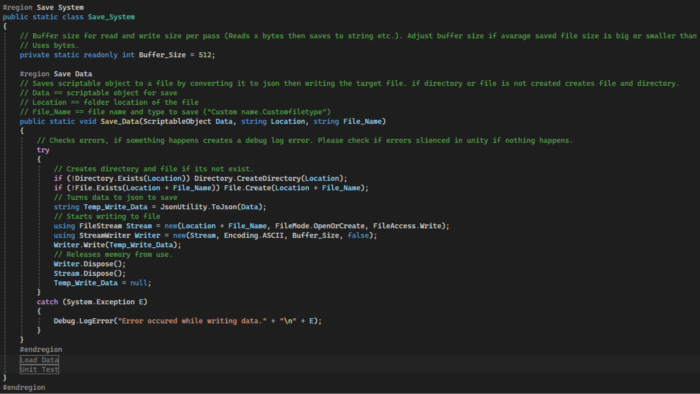Click the '// Uses bytes.' comment
This screenshot has height=394, width=700.
(x=49, y=46)
